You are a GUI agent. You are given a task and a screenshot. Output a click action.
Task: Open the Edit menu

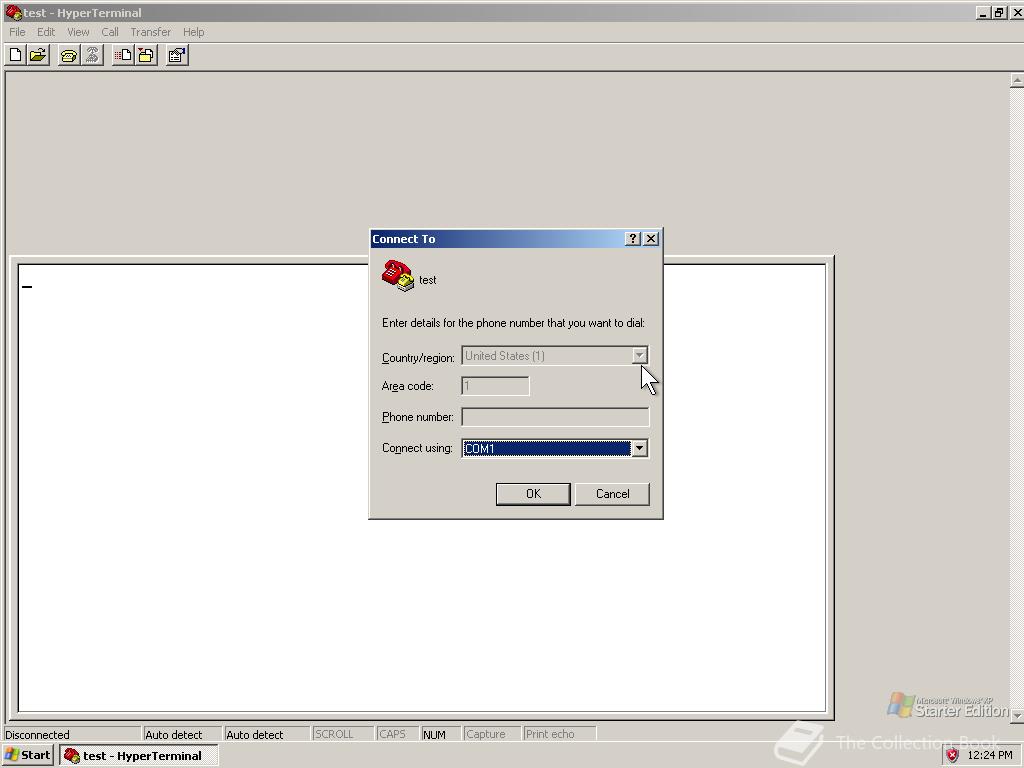pyautogui.click(x=46, y=32)
